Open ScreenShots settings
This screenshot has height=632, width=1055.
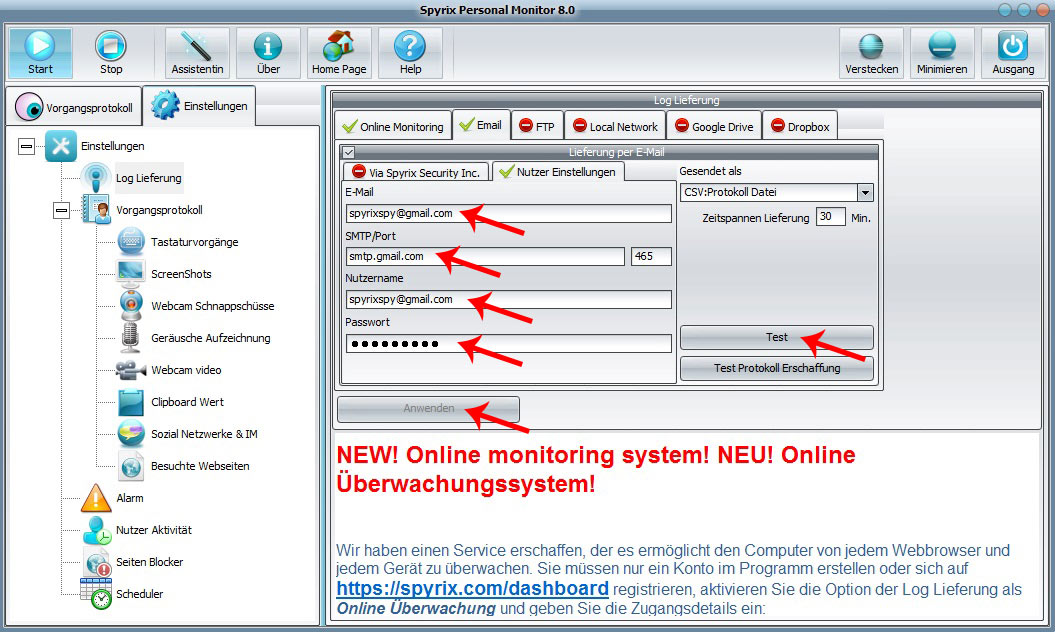(x=182, y=274)
